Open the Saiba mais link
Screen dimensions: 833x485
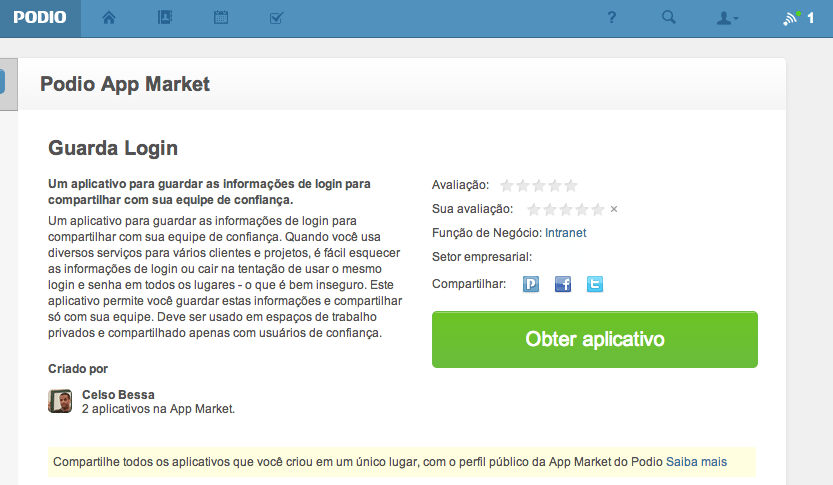(696, 462)
